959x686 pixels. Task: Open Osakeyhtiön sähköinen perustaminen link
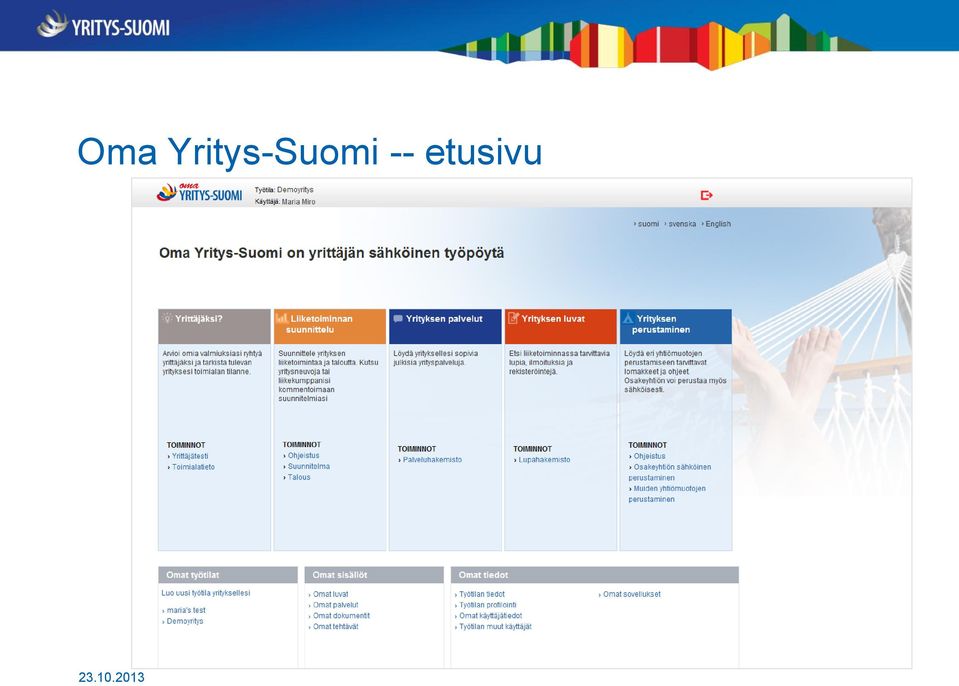[670, 473]
